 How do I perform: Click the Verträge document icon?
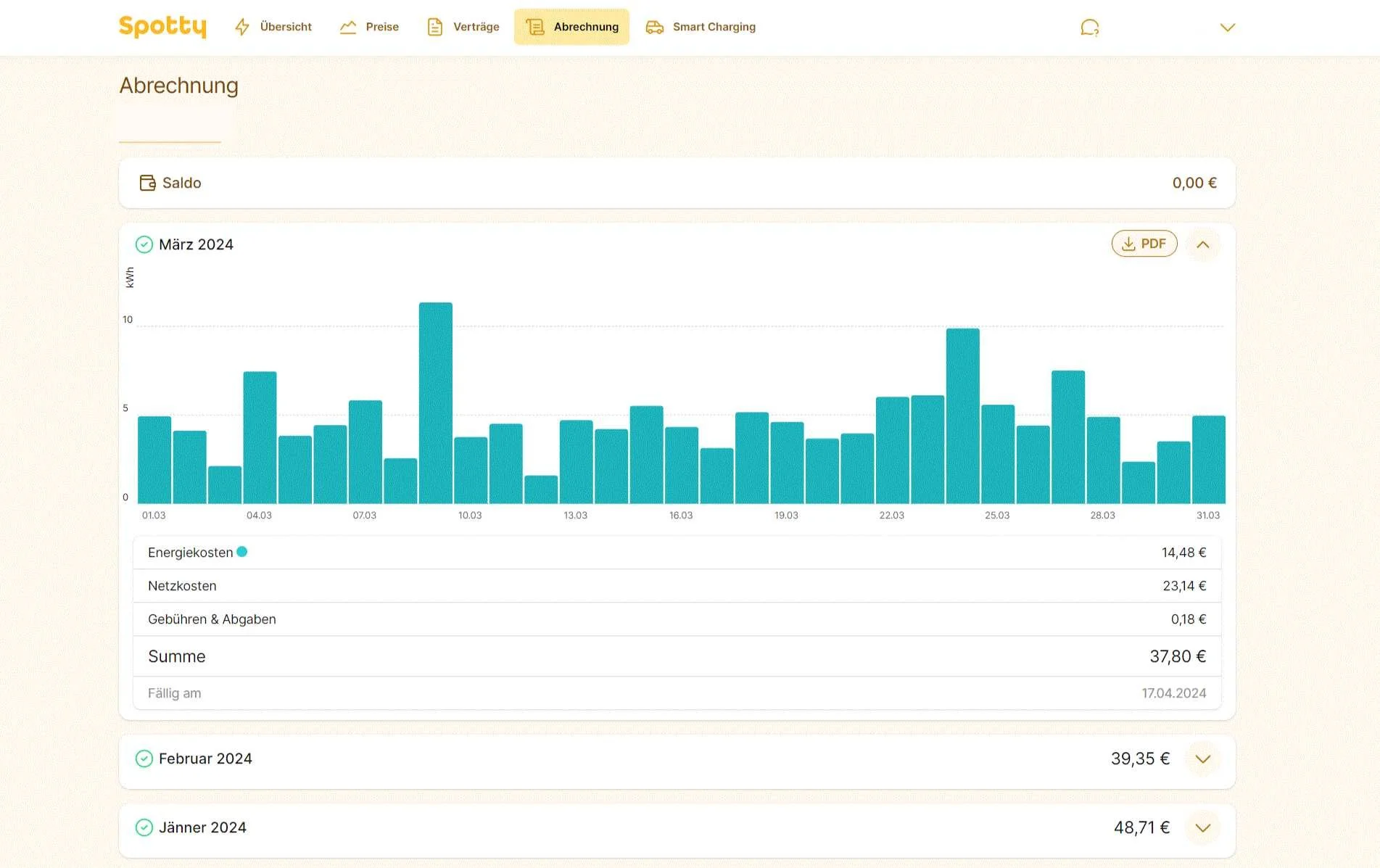coord(434,27)
